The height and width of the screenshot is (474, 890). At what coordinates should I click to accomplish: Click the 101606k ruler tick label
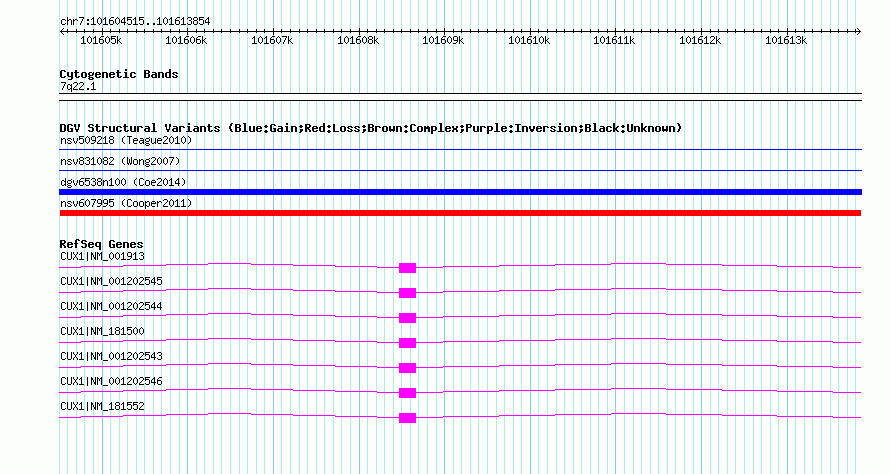coord(186,40)
